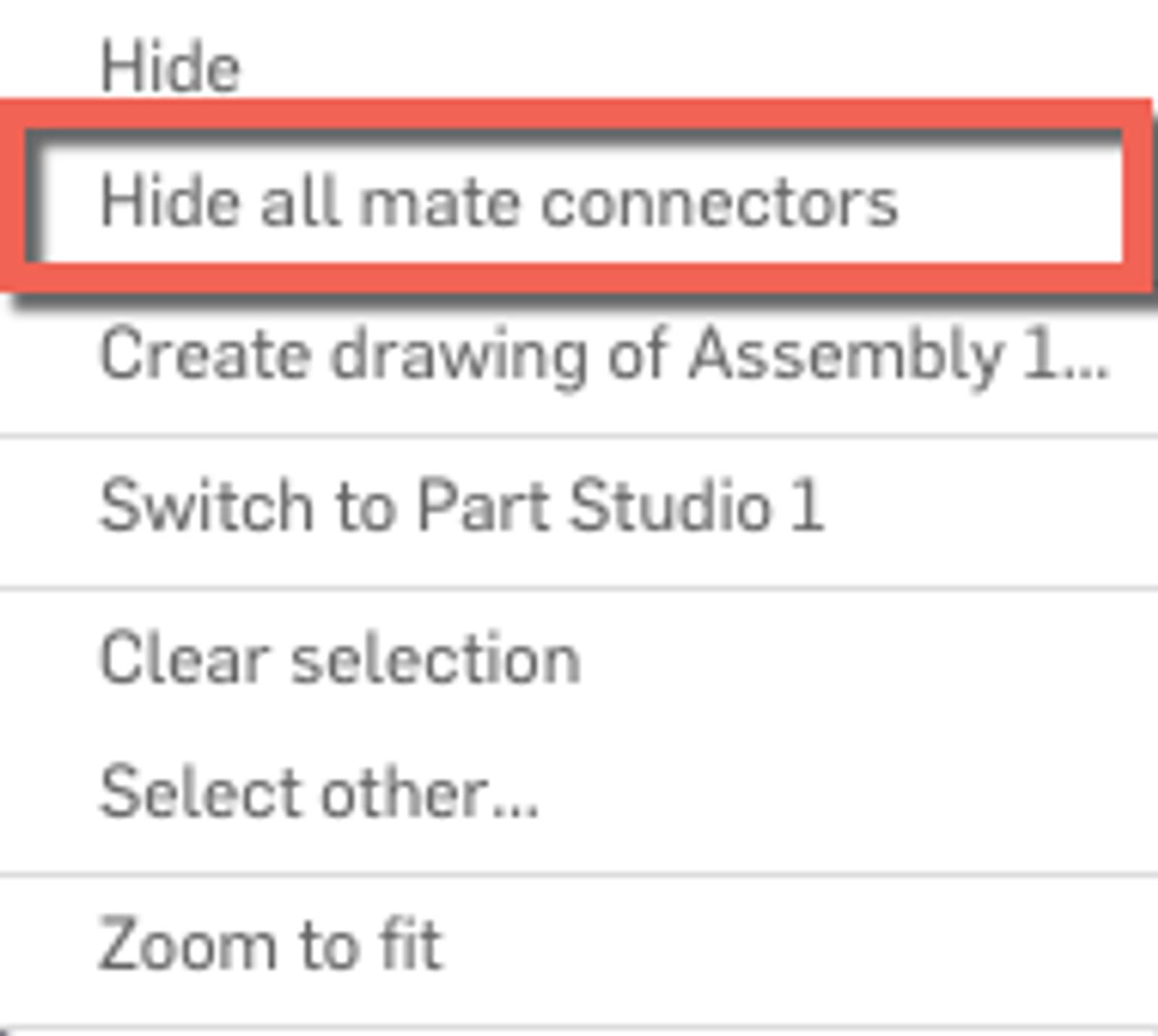The width and height of the screenshot is (1158, 1036).
Task: Select the Create drawing of Assembly 1... entry
Action: [604, 354]
